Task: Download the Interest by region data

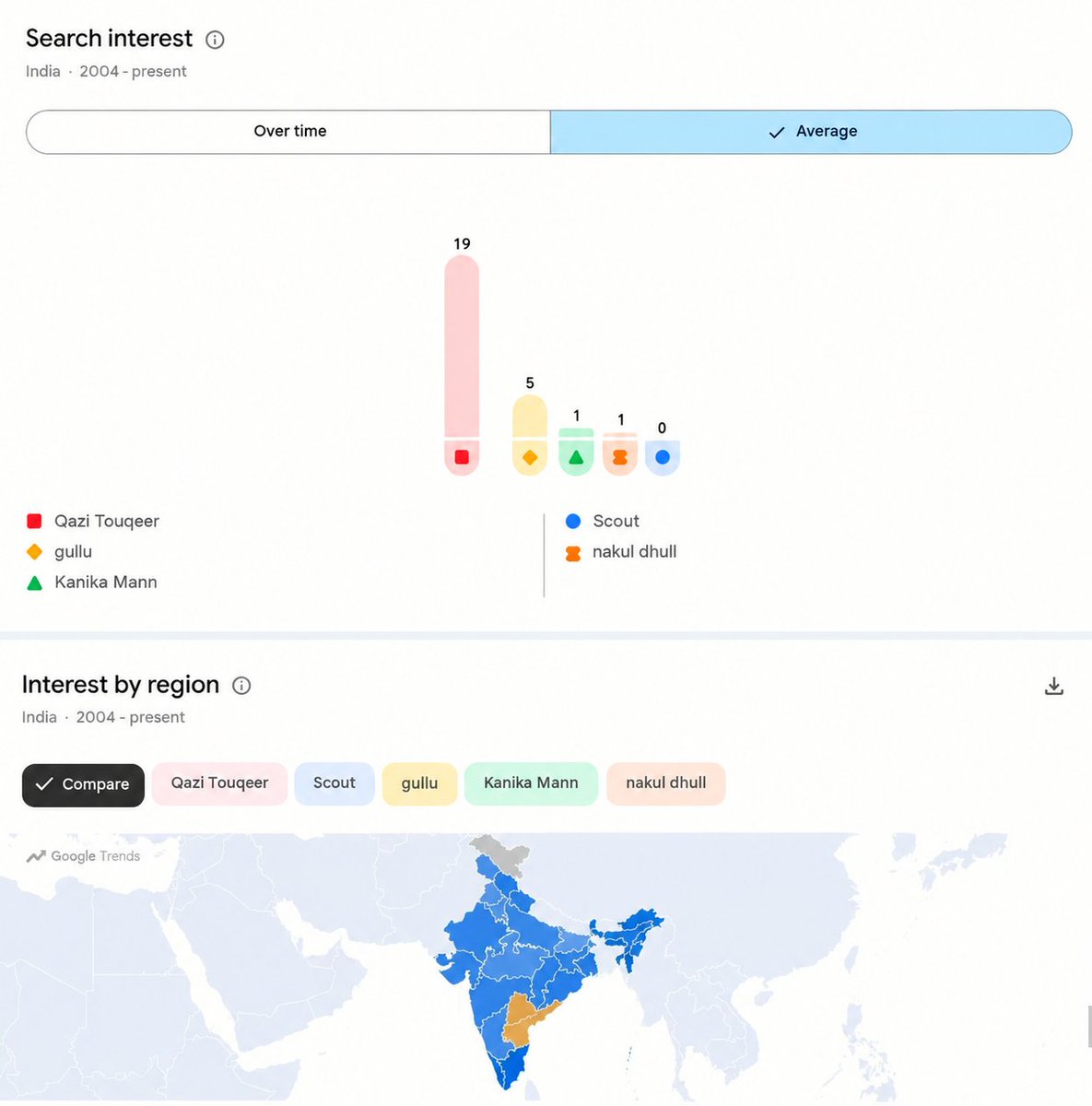Action: (x=1054, y=686)
